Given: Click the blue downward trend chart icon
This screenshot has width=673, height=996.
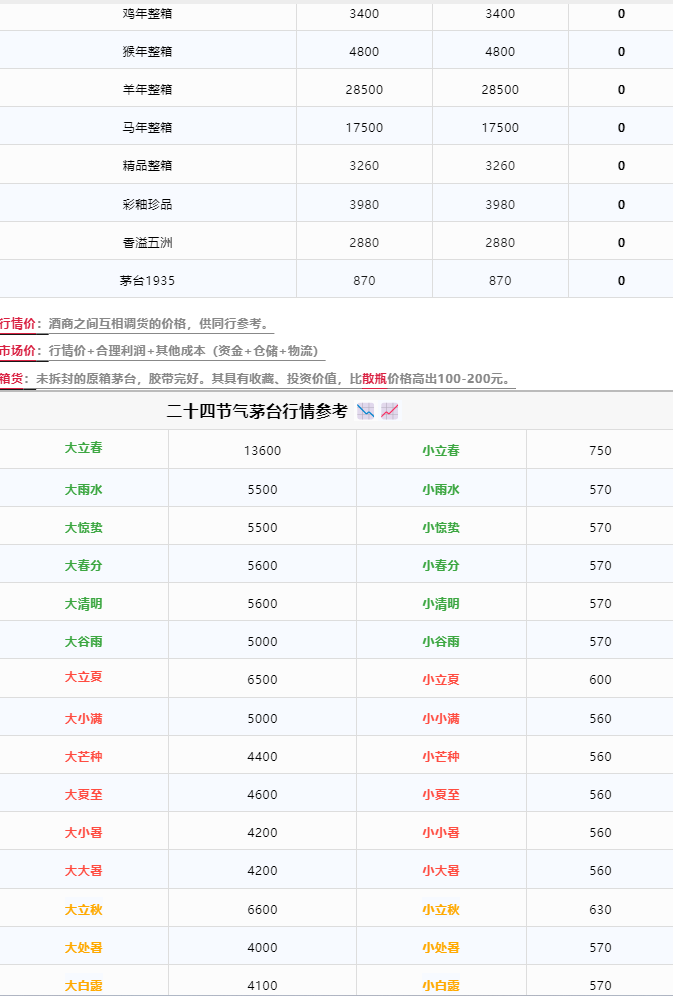Looking at the screenshot, I should click(x=366, y=412).
